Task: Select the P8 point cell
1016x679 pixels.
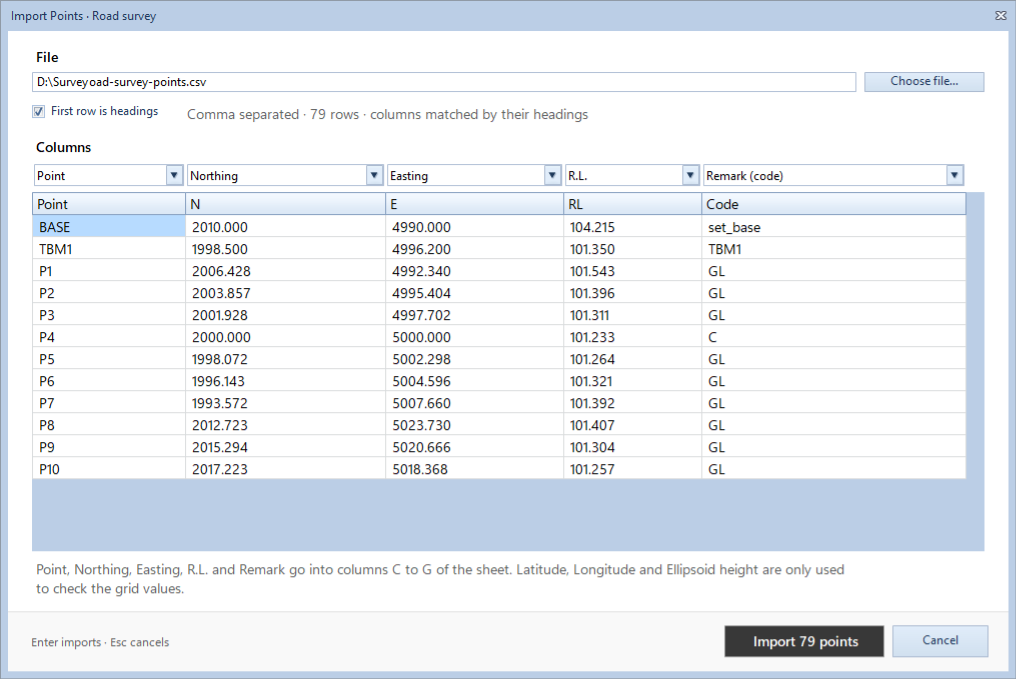Action: pos(109,425)
